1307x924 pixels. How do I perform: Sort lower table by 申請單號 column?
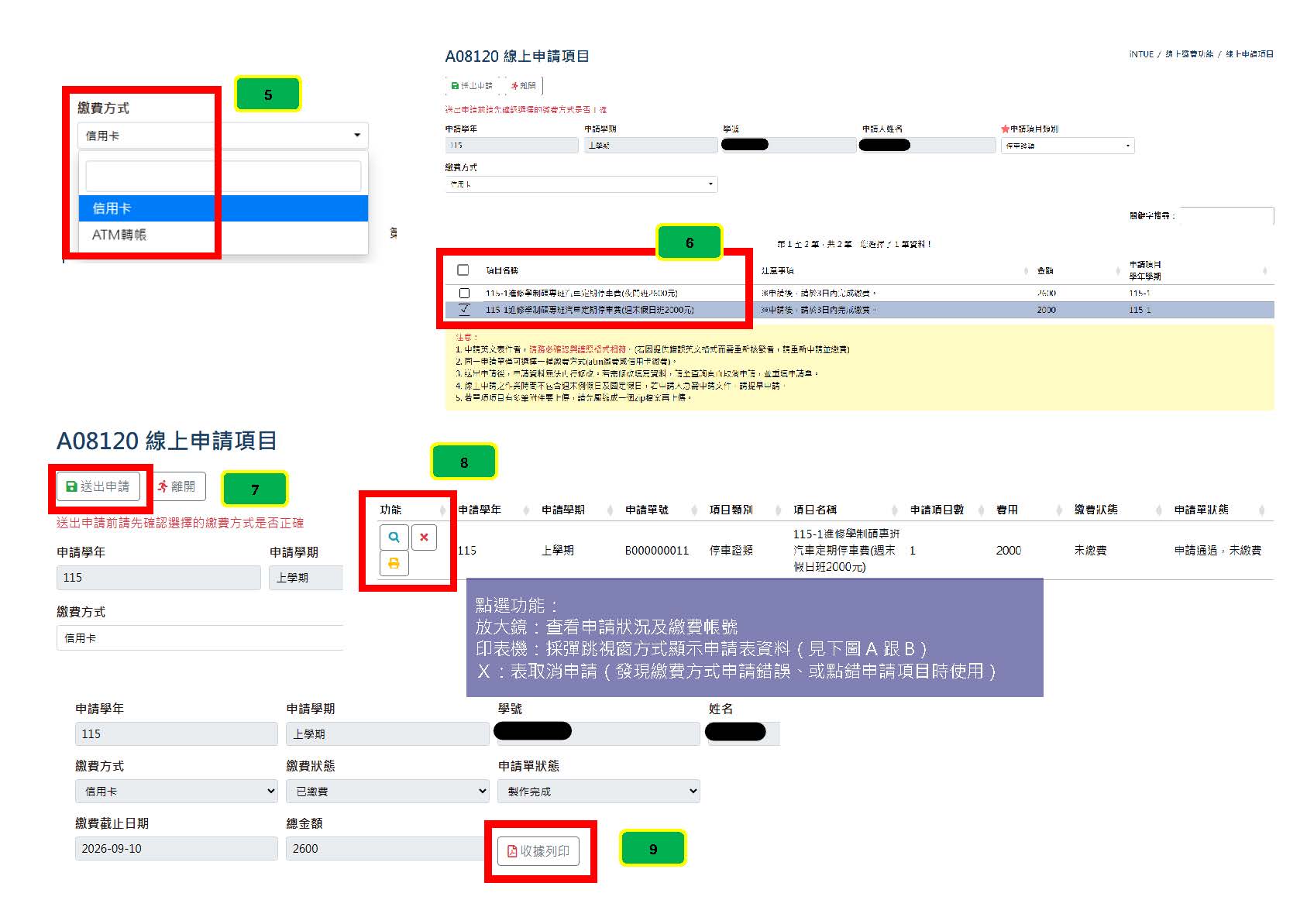[x=694, y=510]
